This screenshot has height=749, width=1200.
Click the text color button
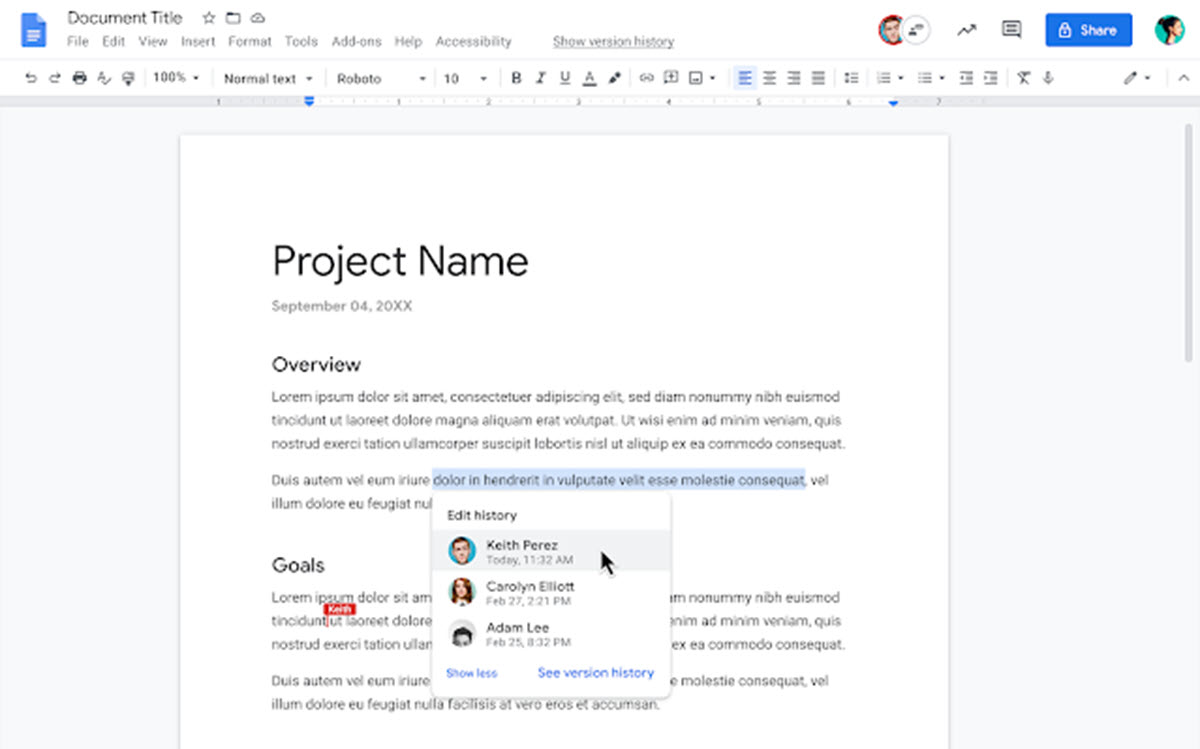click(590, 78)
